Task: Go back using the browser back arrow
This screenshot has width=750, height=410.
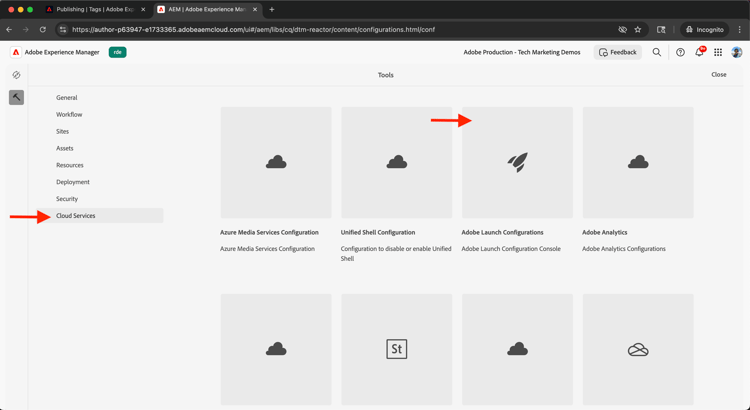Action: point(9,30)
